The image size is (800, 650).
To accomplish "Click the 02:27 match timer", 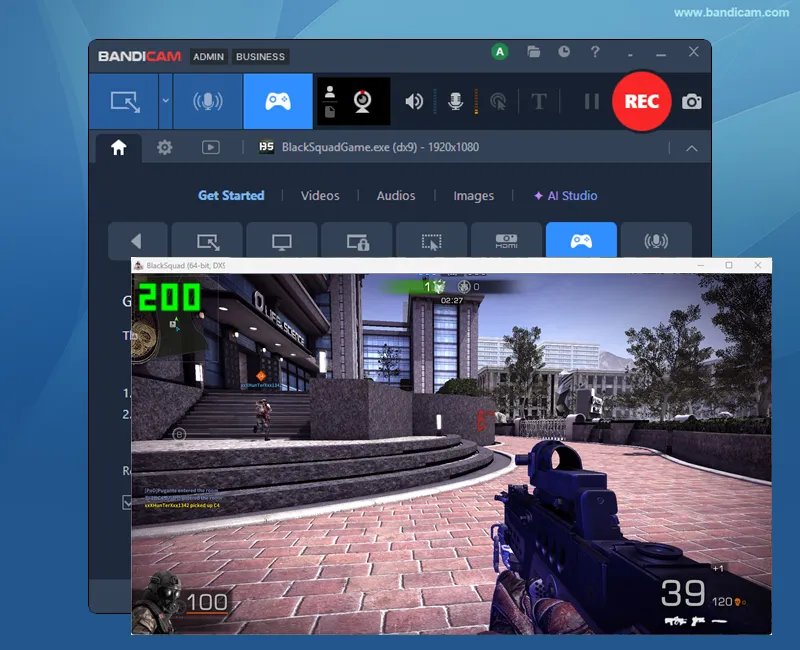I will [x=452, y=301].
